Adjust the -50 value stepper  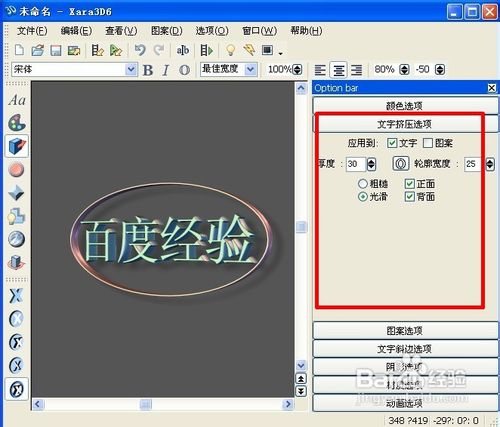pos(440,69)
